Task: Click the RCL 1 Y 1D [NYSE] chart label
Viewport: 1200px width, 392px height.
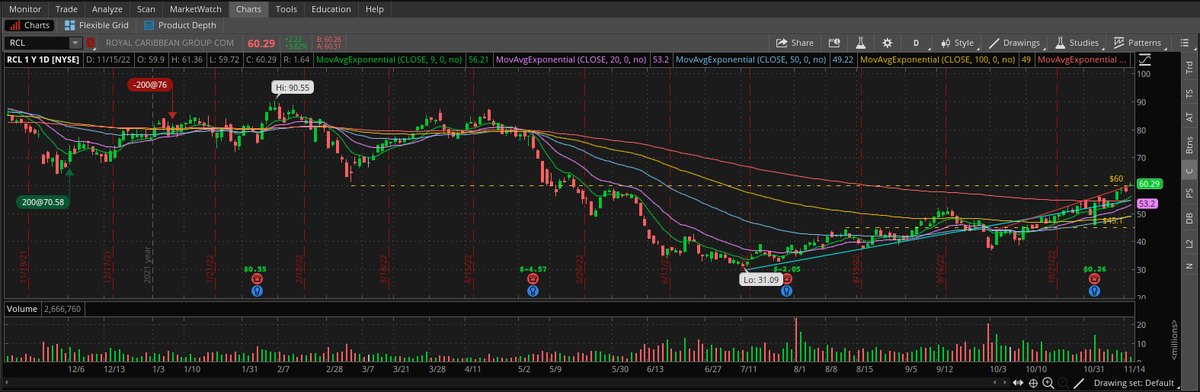Action: coord(42,60)
